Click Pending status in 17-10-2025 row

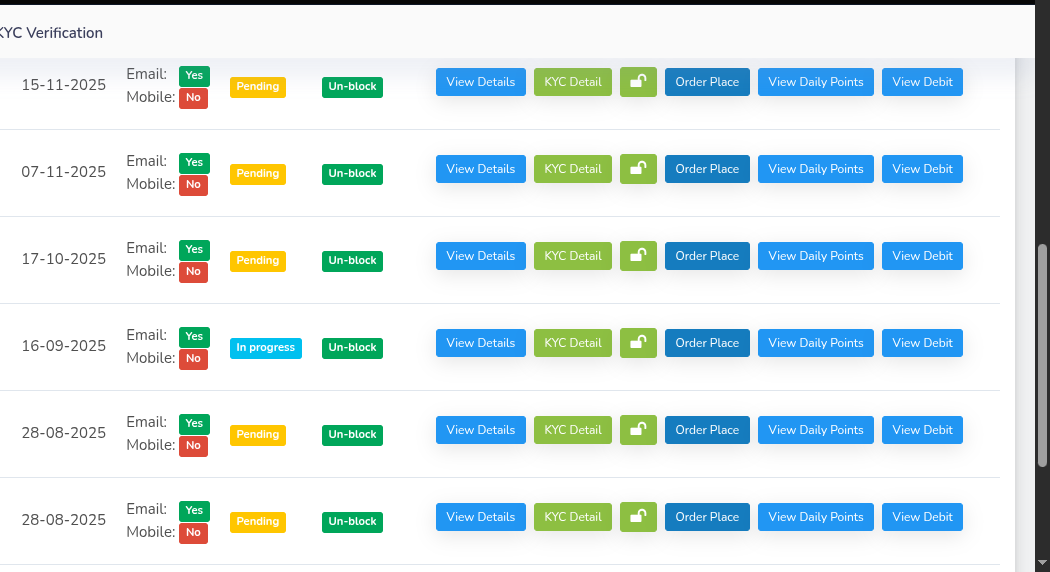[x=258, y=261]
